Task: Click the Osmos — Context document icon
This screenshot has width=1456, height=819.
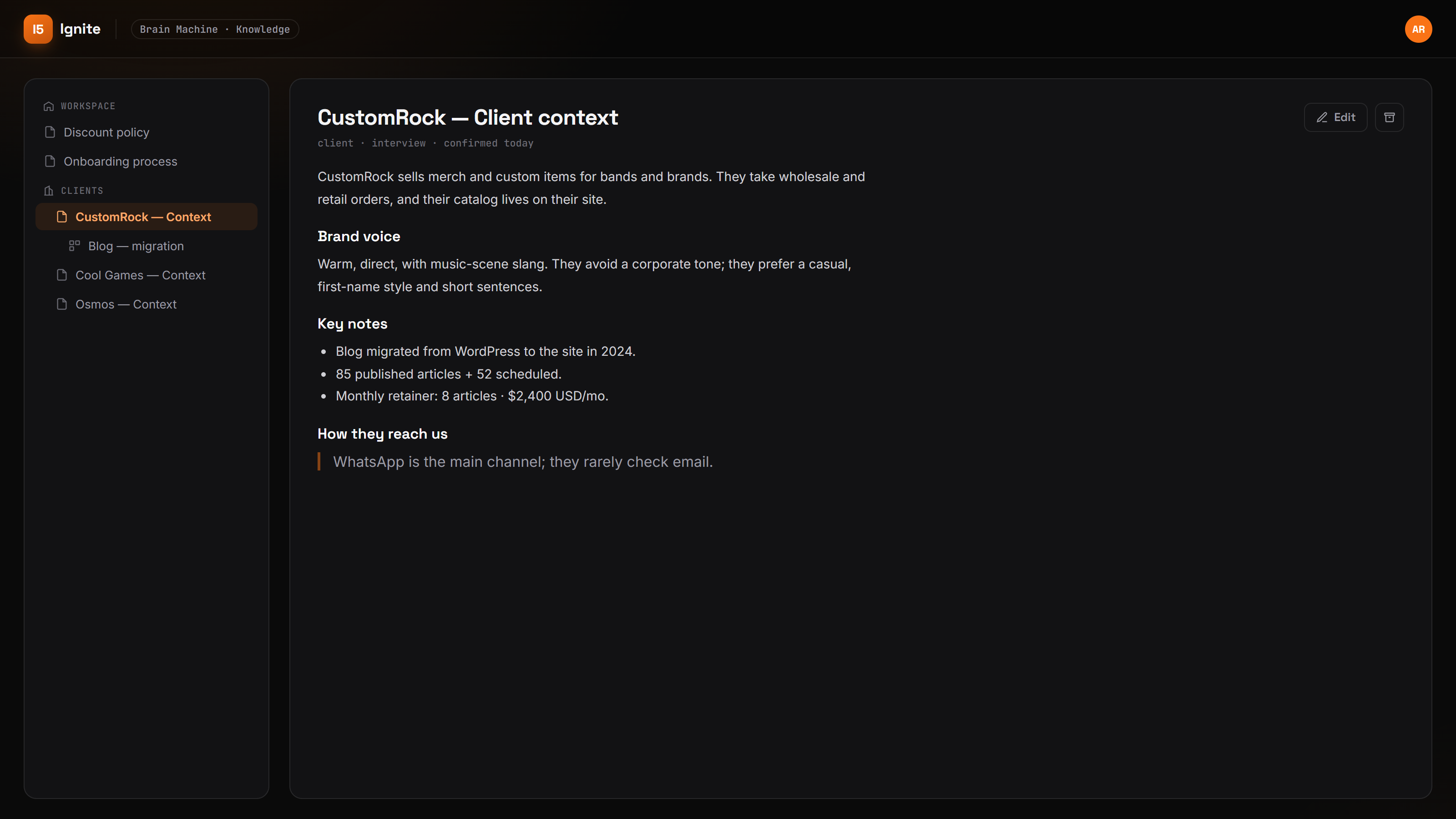Action: pyautogui.click(x=61, y=304)
